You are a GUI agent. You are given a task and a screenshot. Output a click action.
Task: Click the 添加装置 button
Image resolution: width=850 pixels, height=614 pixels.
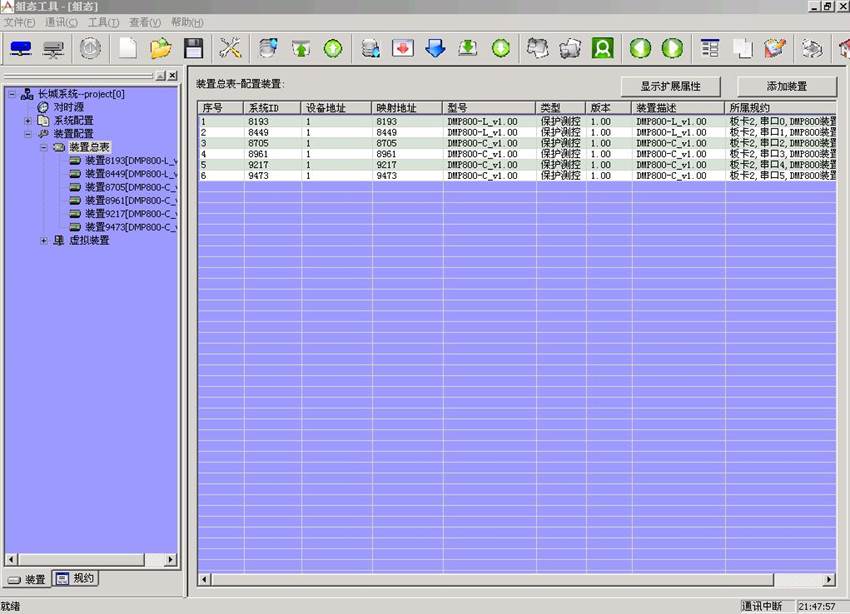pos(787,86)
